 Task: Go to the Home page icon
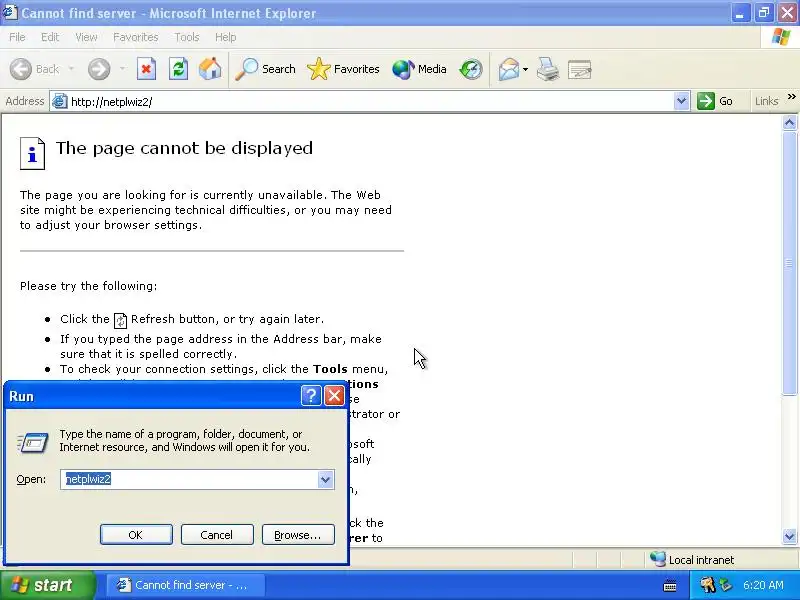[x=210, y=69]
